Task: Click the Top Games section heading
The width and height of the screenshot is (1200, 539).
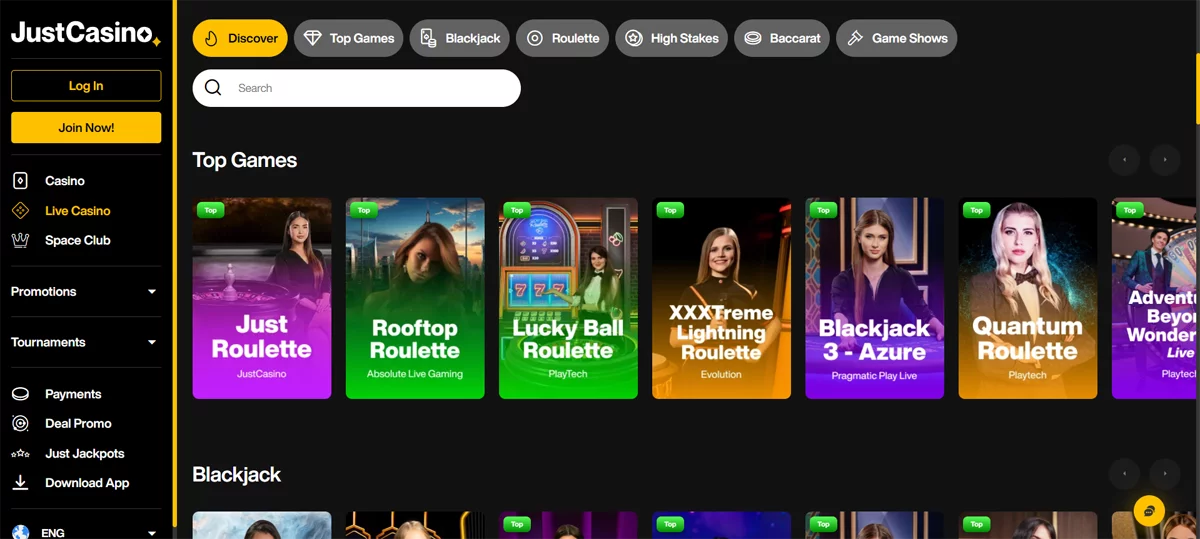Action: (245, 160)
